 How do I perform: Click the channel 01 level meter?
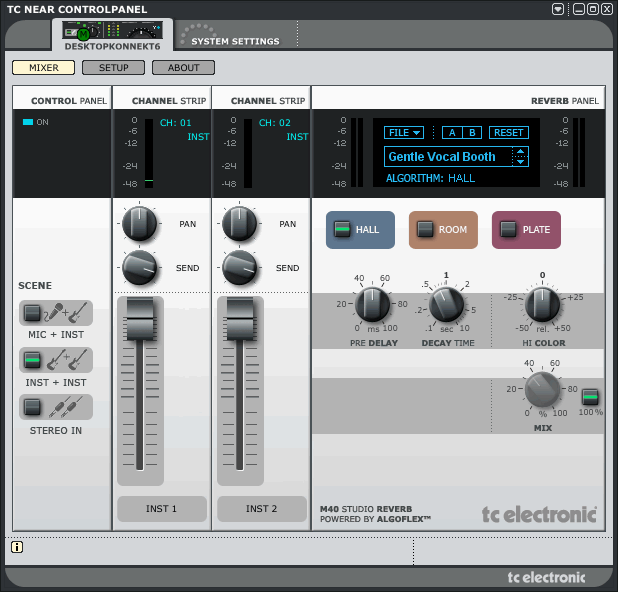click(x=149, y=153)
